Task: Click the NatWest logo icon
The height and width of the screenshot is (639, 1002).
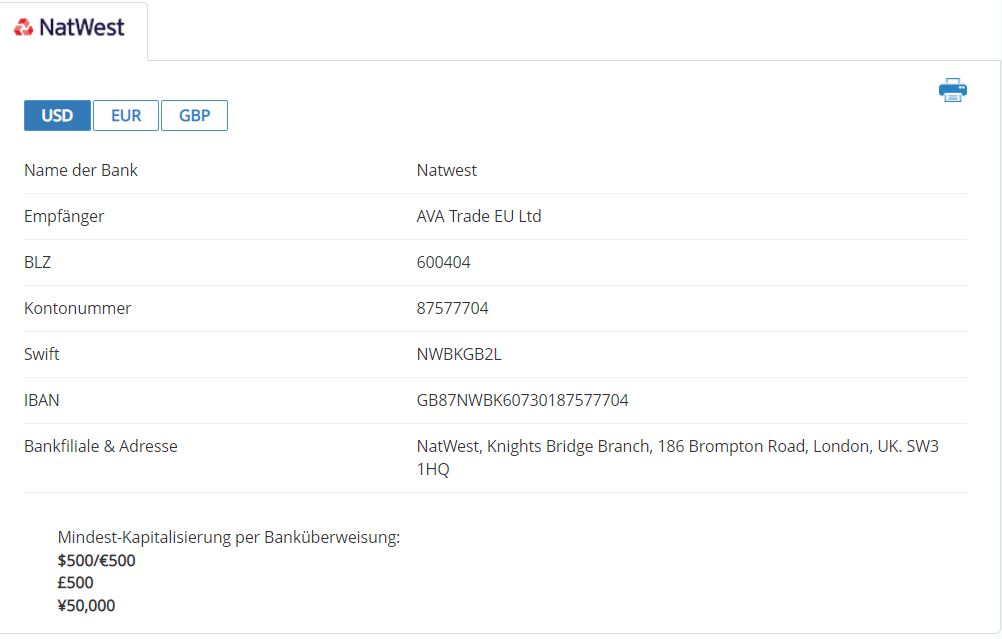Action: (24, 27)
